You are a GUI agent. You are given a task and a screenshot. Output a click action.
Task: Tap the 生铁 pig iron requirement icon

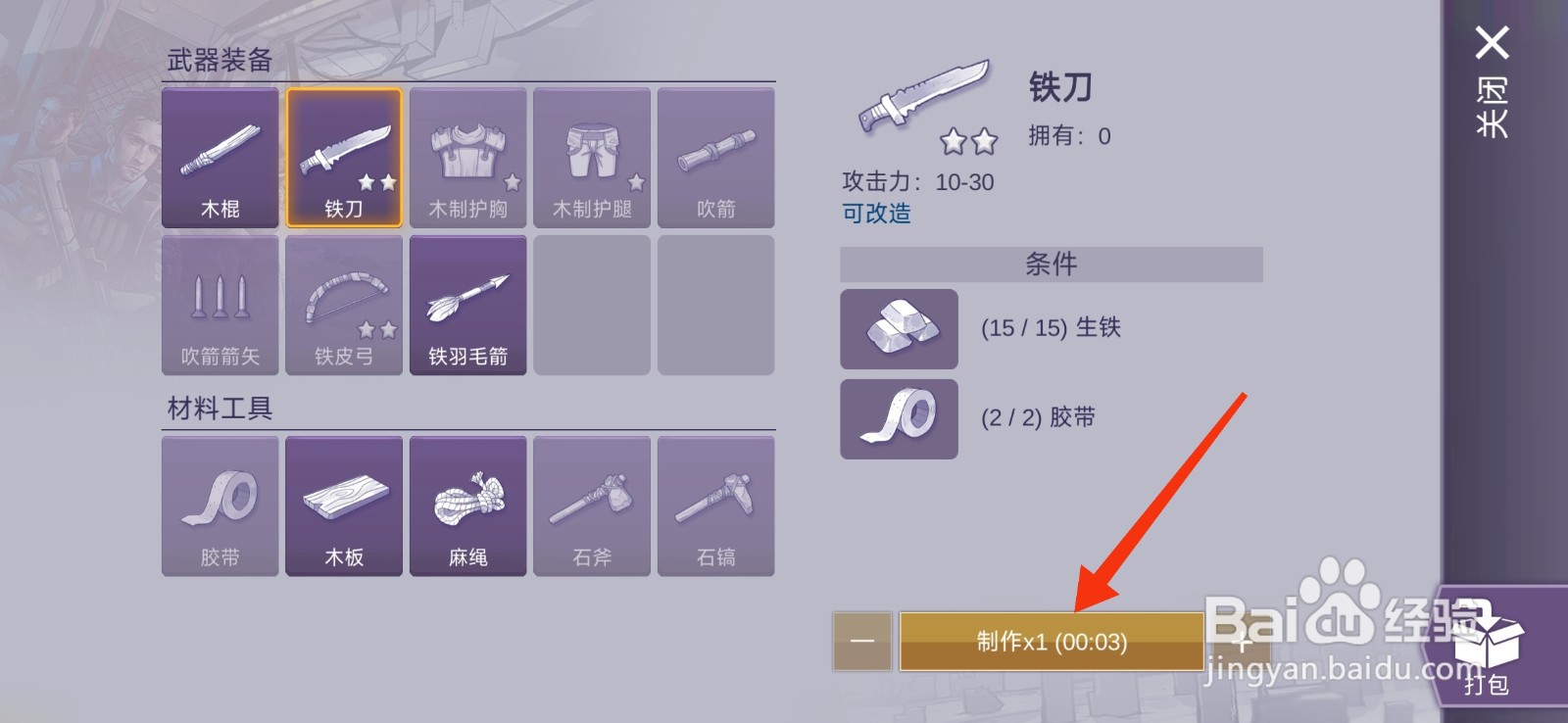coord(899,328)
